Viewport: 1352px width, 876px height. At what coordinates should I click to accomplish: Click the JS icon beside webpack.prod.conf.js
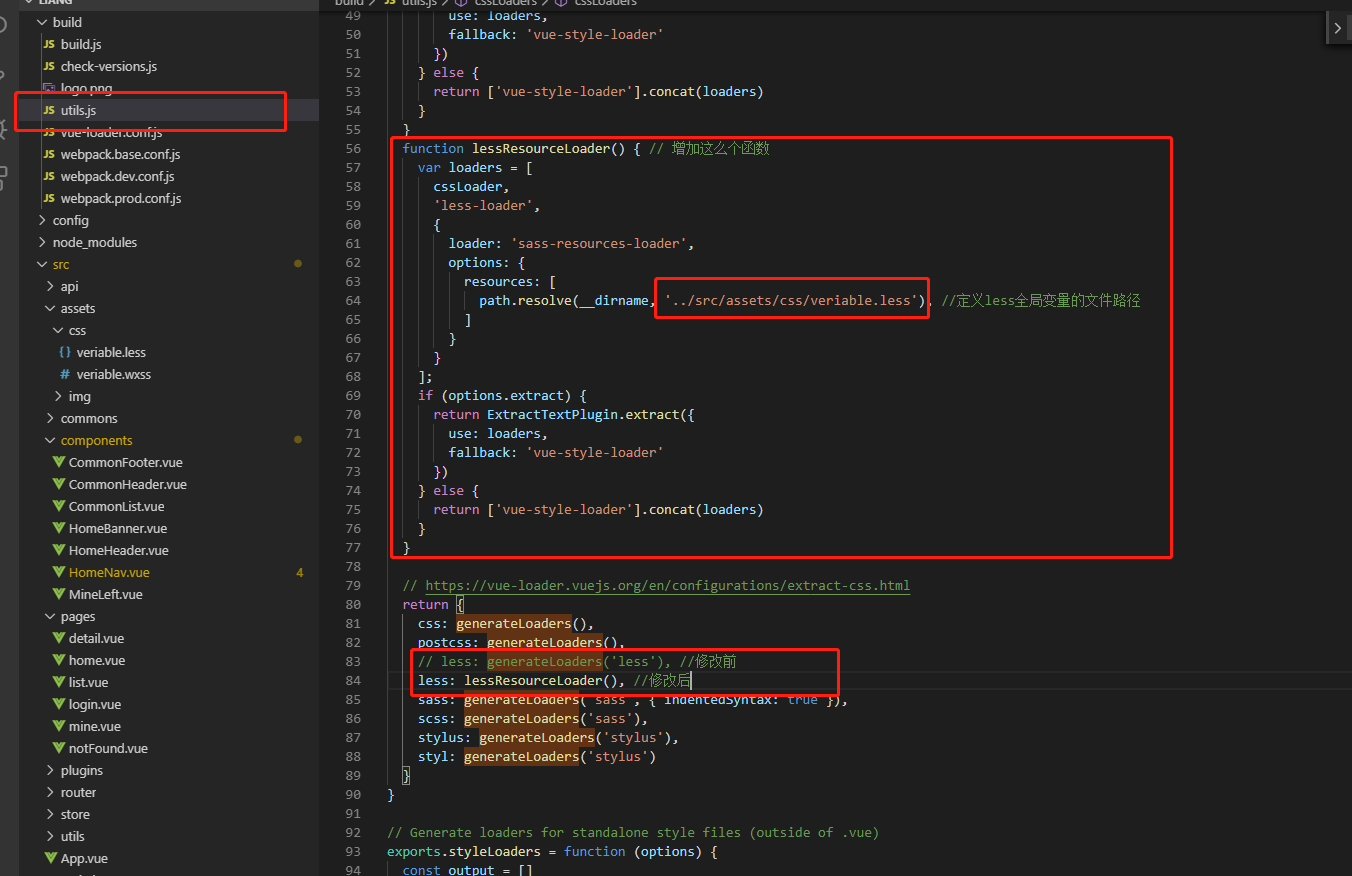[x=49, y=198]
